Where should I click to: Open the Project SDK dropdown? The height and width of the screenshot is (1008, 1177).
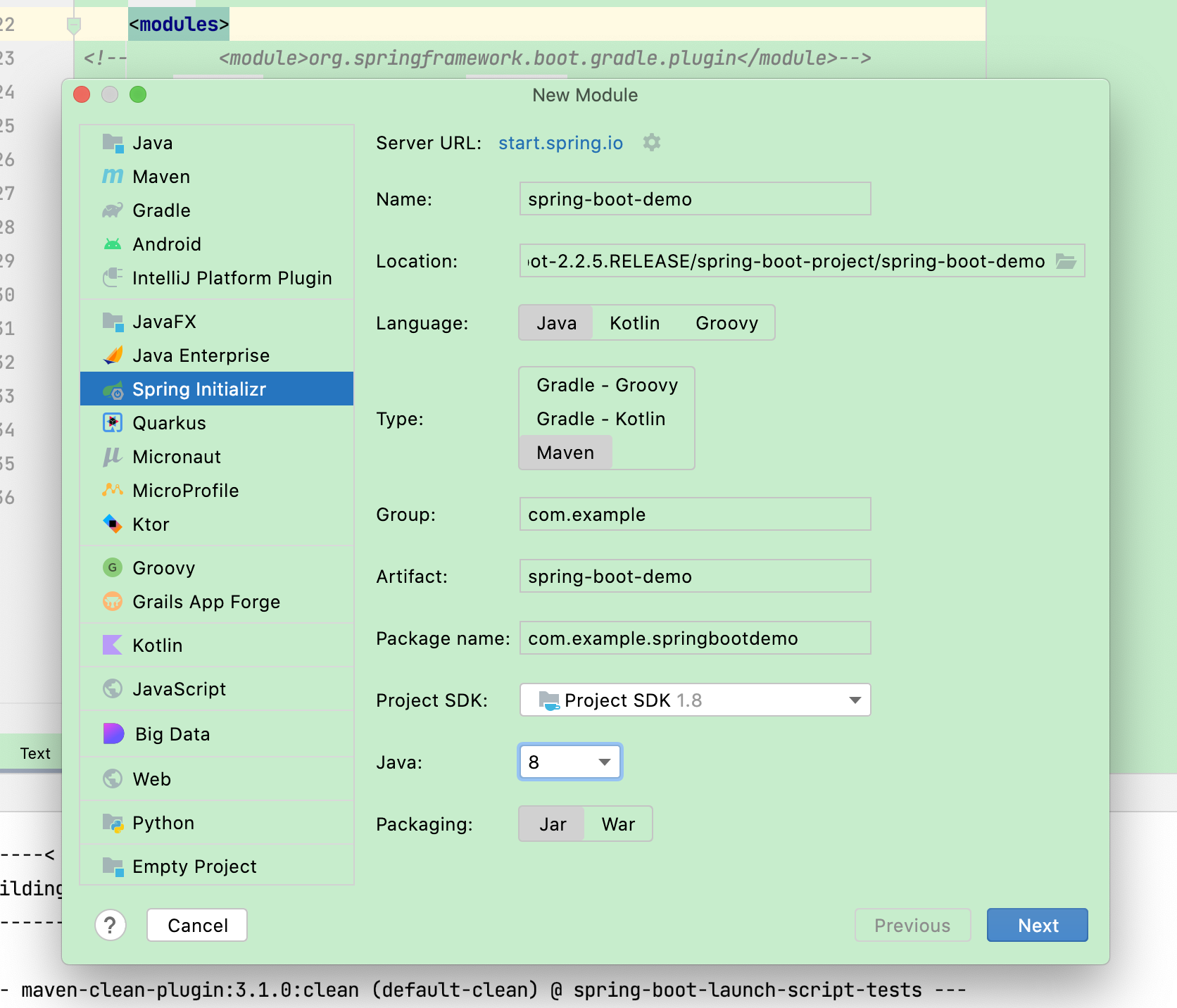(694, 700)
